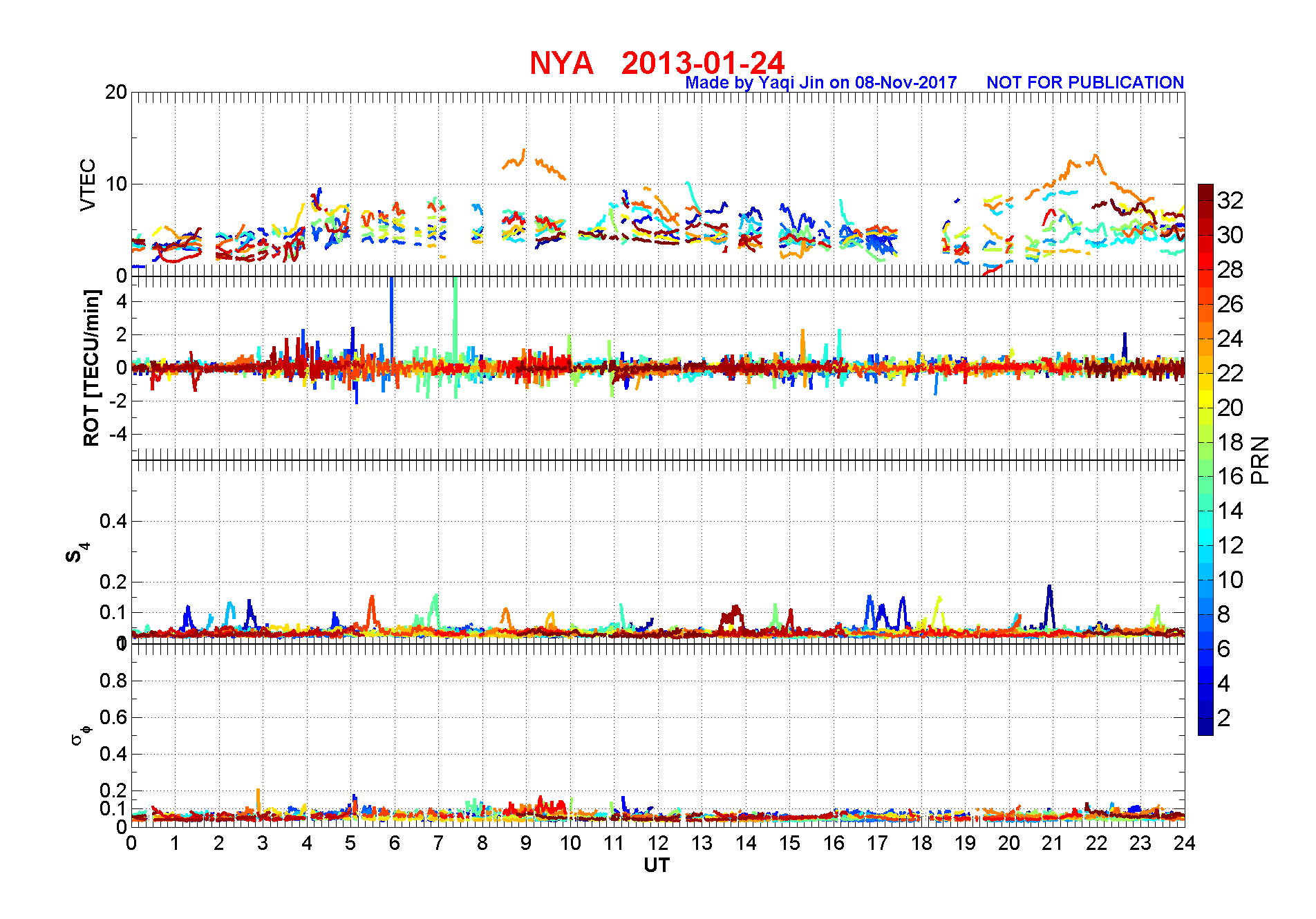
Task: Click the "10" tick on the VTEC axis
Action: [116, 184]
